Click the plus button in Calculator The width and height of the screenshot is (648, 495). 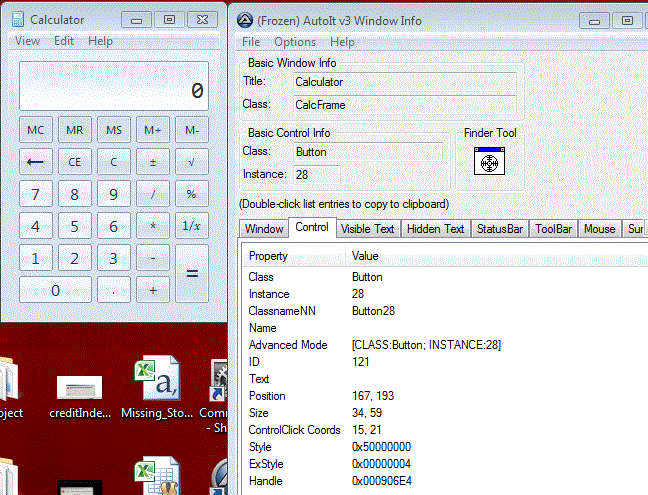tap(153, 290)
